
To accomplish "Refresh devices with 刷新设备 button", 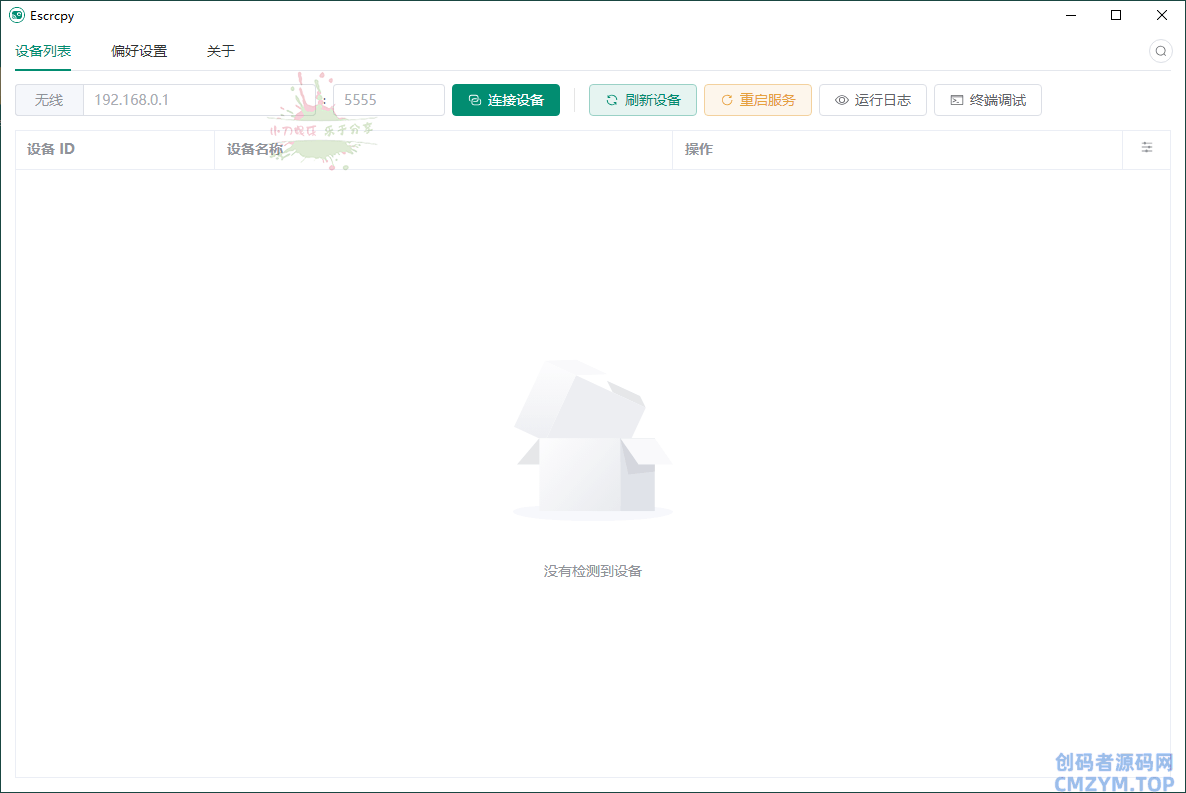I will [x=642, y=100].
